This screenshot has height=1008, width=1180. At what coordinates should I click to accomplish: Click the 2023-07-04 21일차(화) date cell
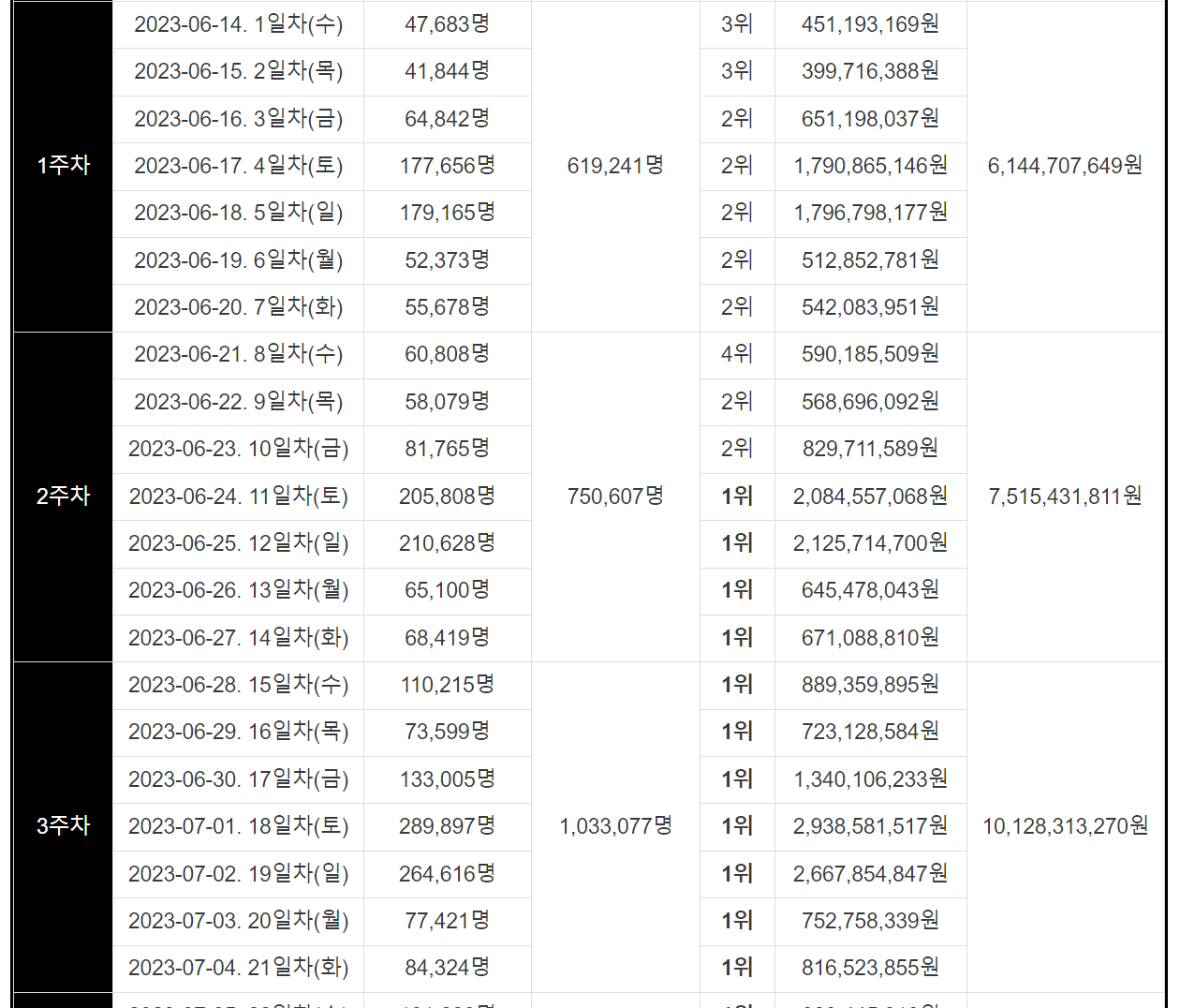[x=238, y=968]
